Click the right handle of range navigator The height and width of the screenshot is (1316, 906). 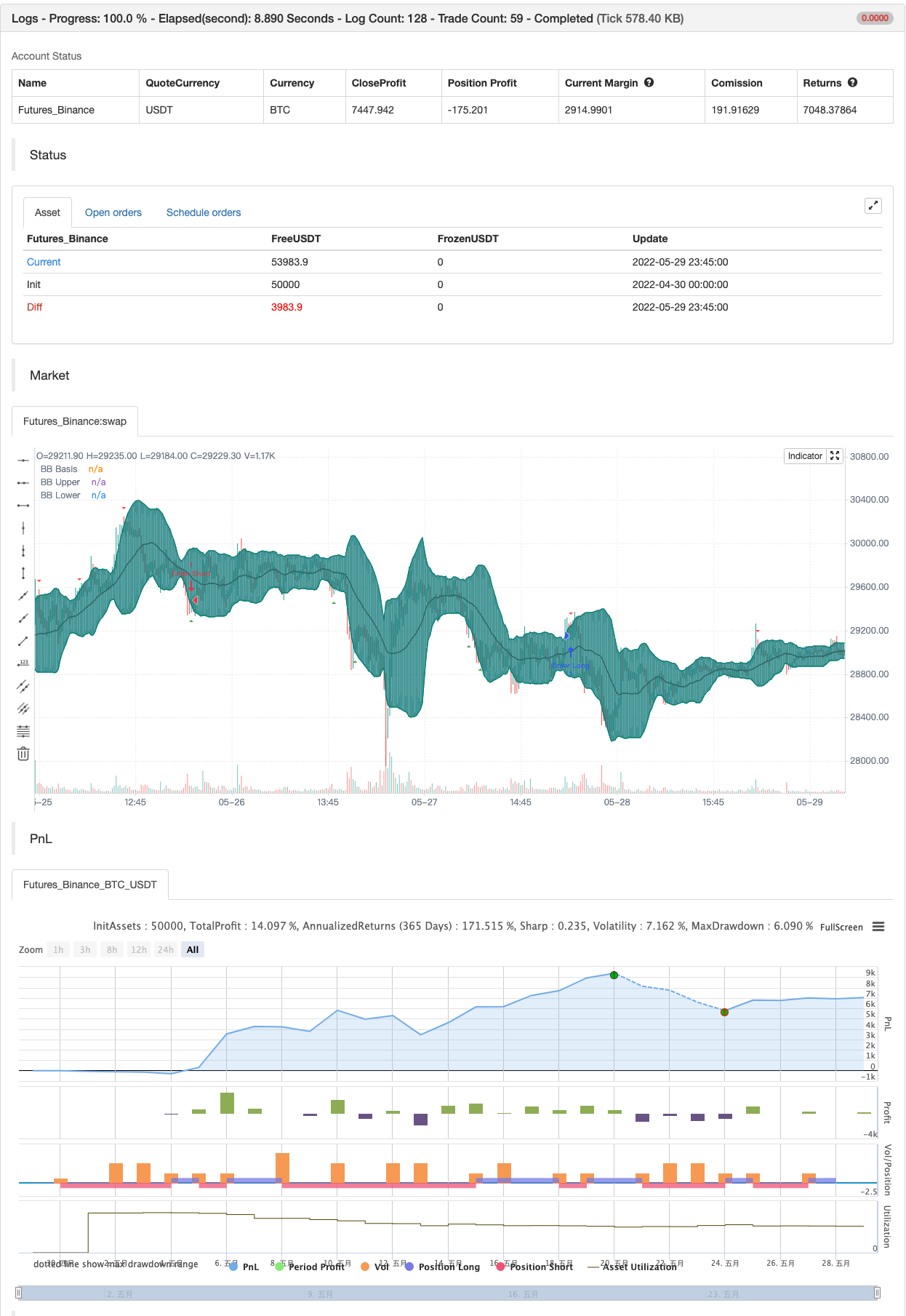(877, 1293)
